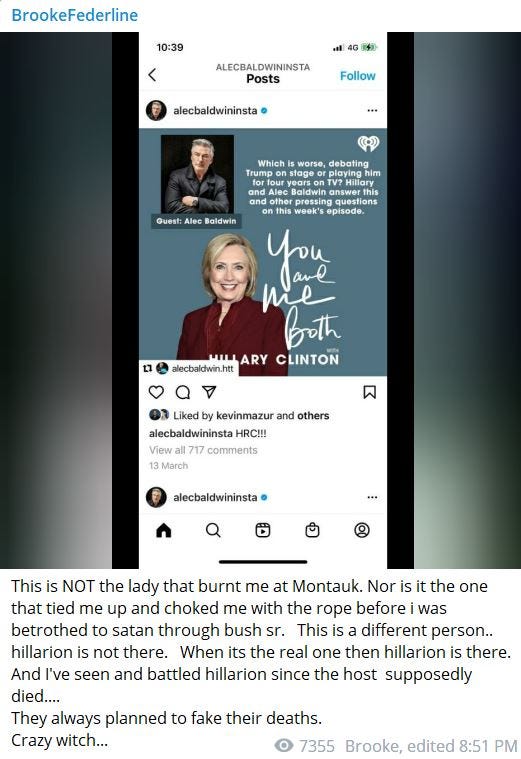The width and height of the screenshot is (521, 759).
Task: Open the Shop bag icon
Action: tap(312, 531)
